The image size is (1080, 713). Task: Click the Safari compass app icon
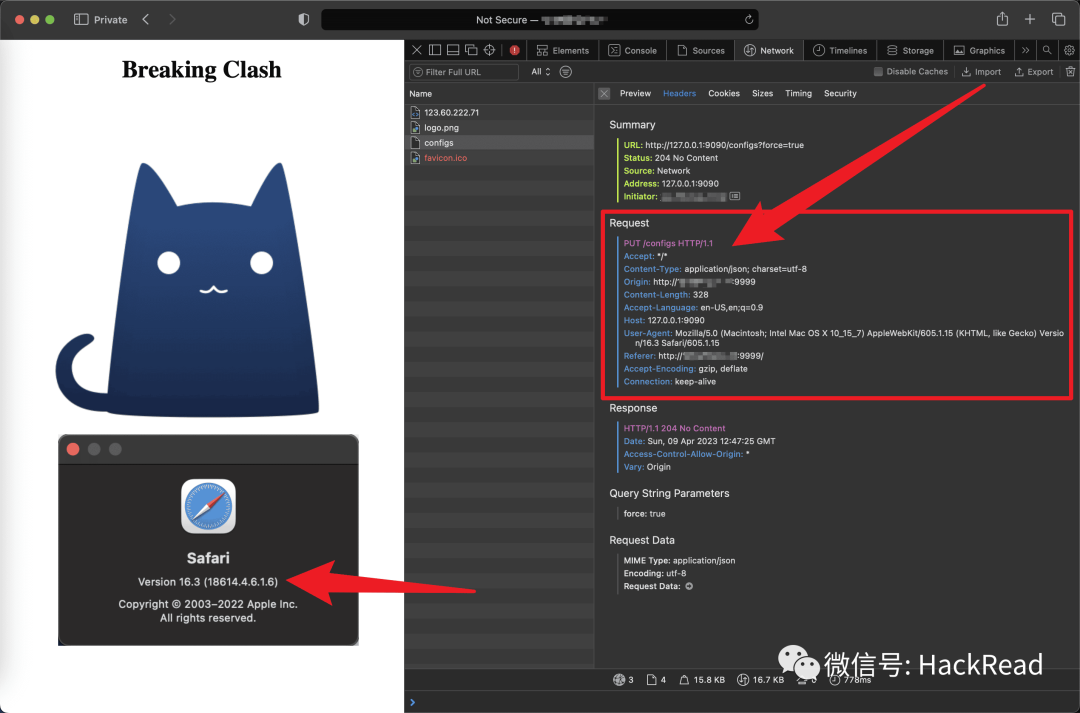point(208,506)
